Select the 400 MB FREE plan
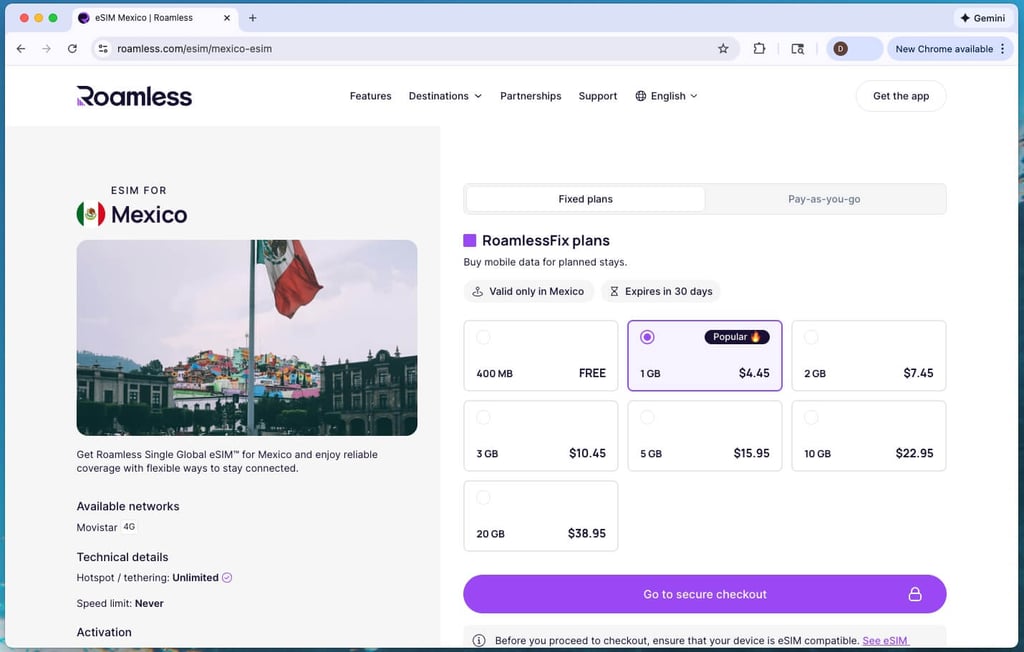1024x652 pixels. pyautogui.click(x=541, y=355)
